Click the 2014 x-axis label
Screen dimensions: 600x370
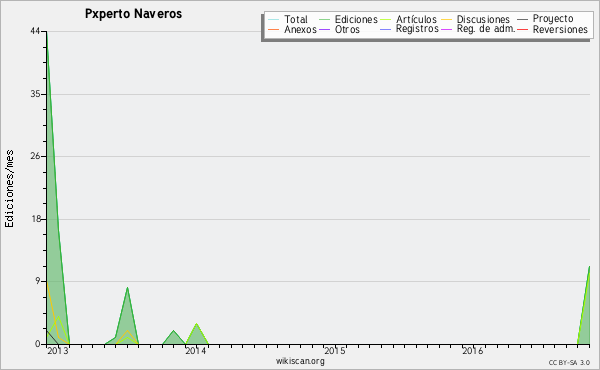(196, 351)
